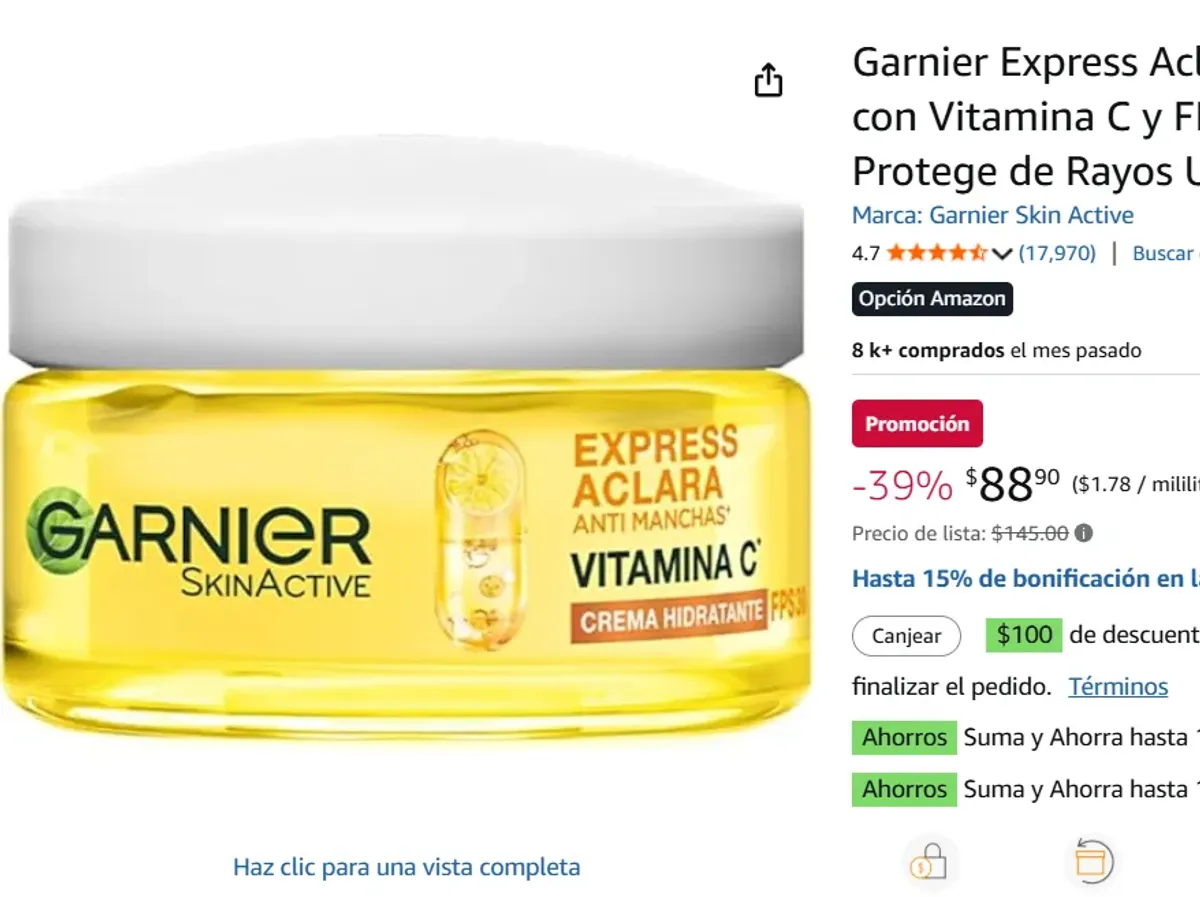The height and width of the screenshot is (897, 1200).
Task: Click the second Ahorros savings badge
Action: point(904,789)
